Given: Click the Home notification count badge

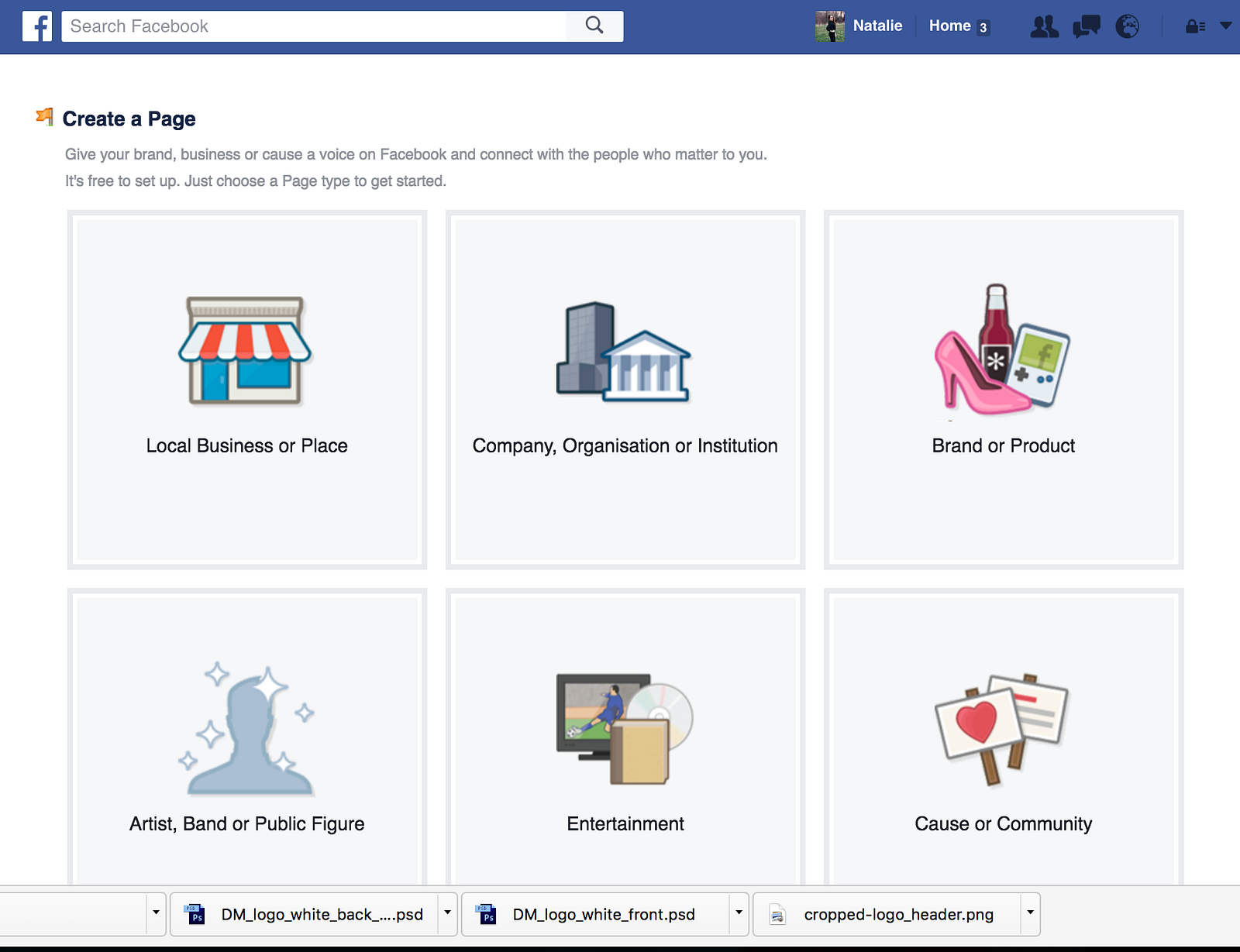Looking at the screenshot, I should [x=983, y=27].
